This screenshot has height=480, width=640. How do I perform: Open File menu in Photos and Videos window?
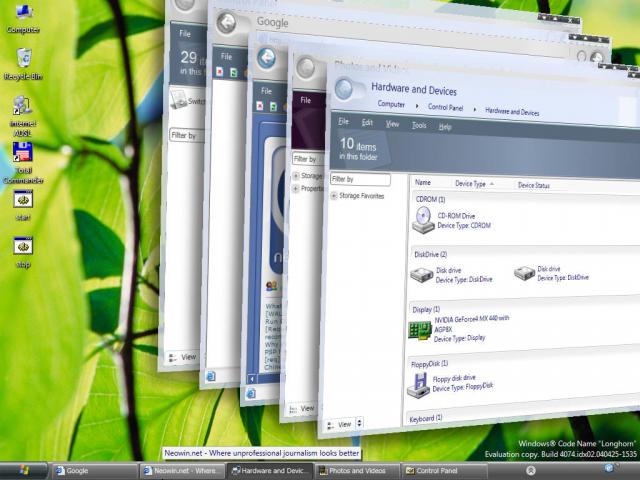pos(306,100)
